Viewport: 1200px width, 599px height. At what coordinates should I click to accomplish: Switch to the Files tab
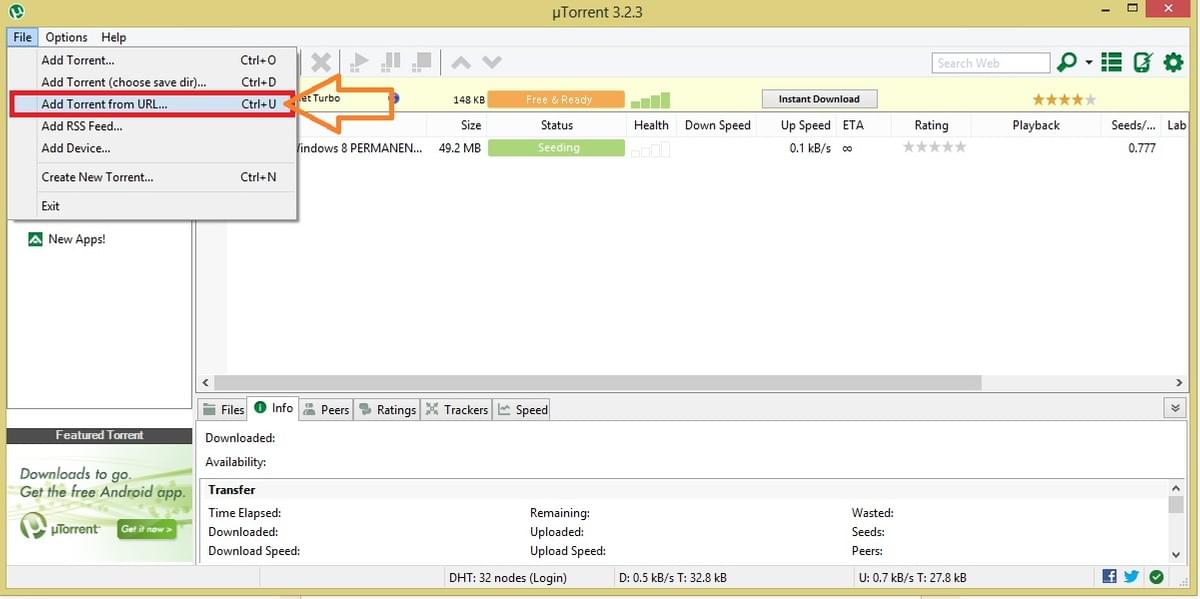tap(223, 409)
